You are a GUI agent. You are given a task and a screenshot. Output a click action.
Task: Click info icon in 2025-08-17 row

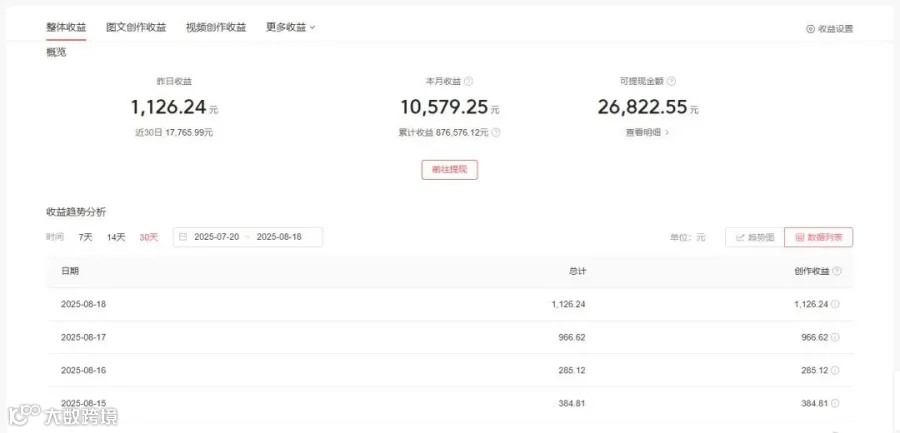pos(835,337)
